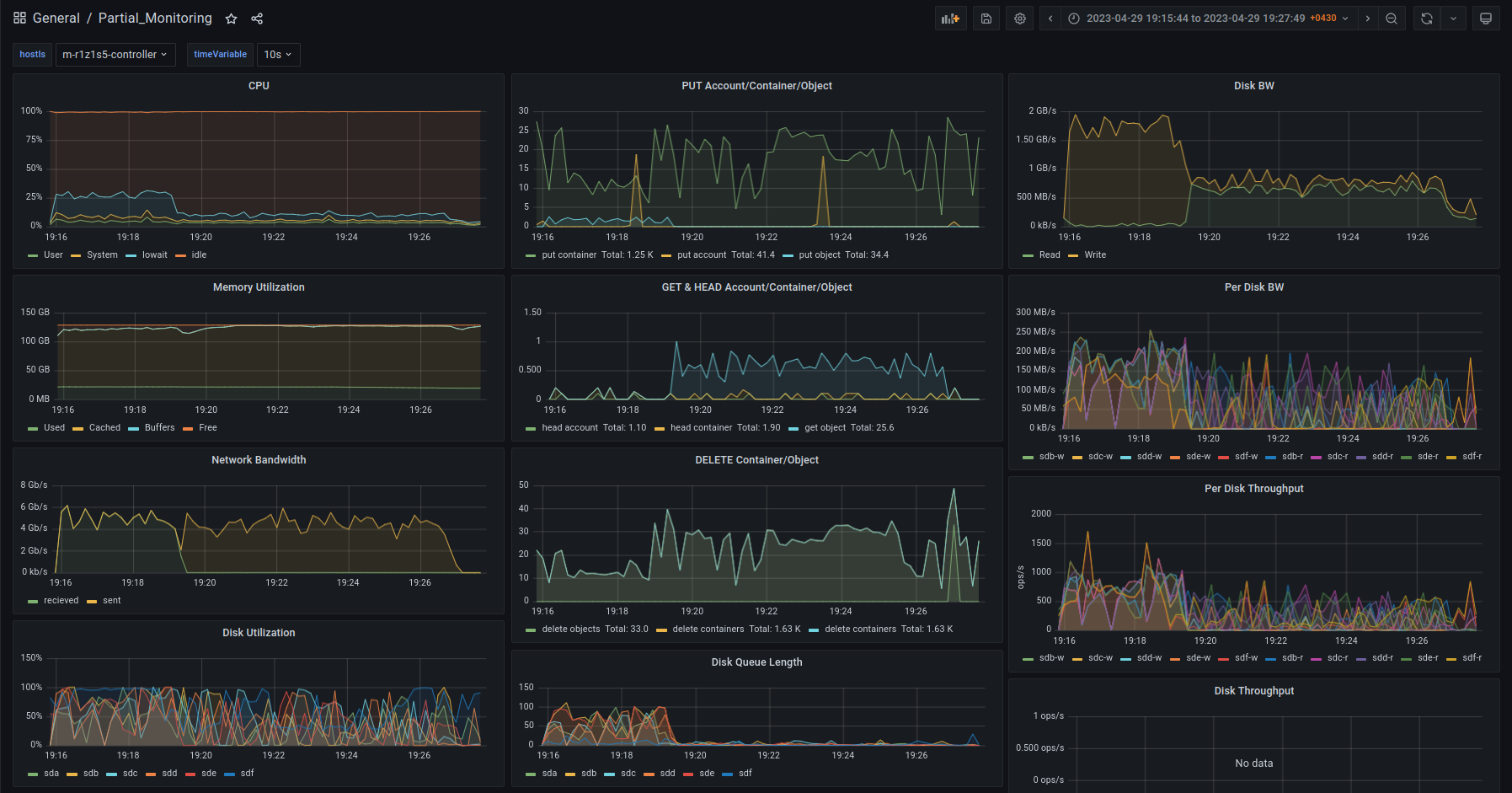Go to the General folder link
This screenshot has width=1512, height=793.
coord(56,19)
